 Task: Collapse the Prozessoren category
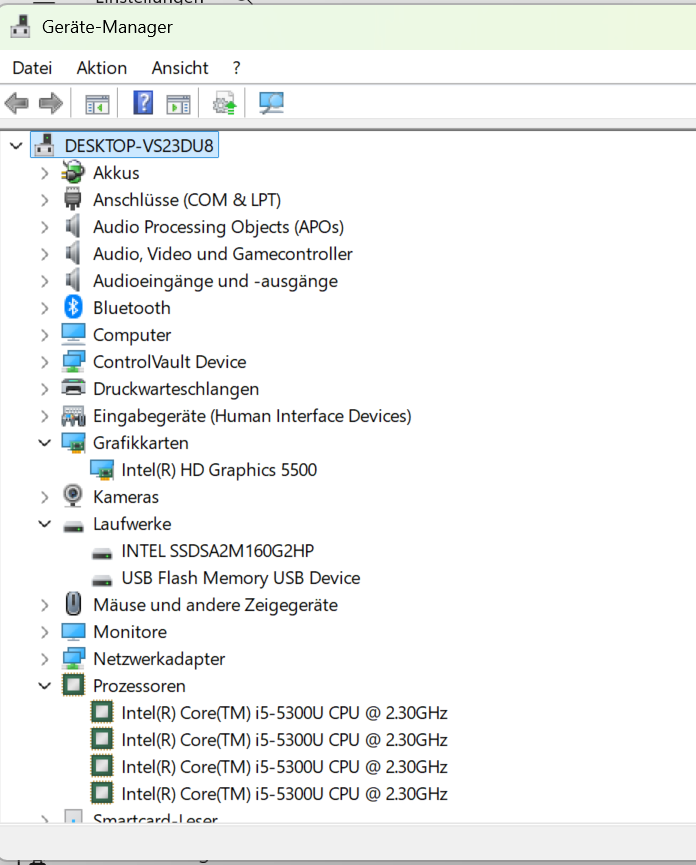pos(45,686)
